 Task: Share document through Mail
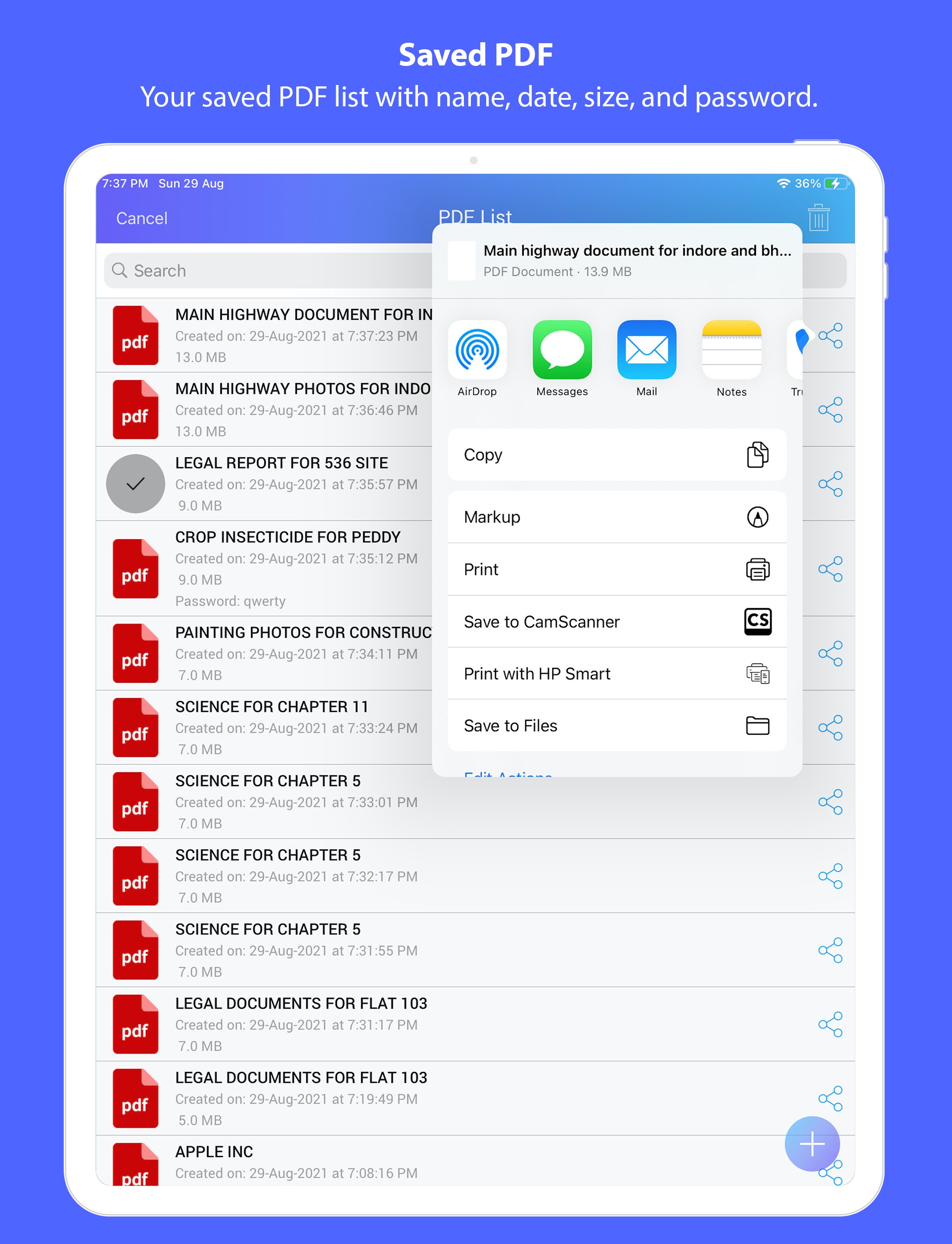point(646,350)
